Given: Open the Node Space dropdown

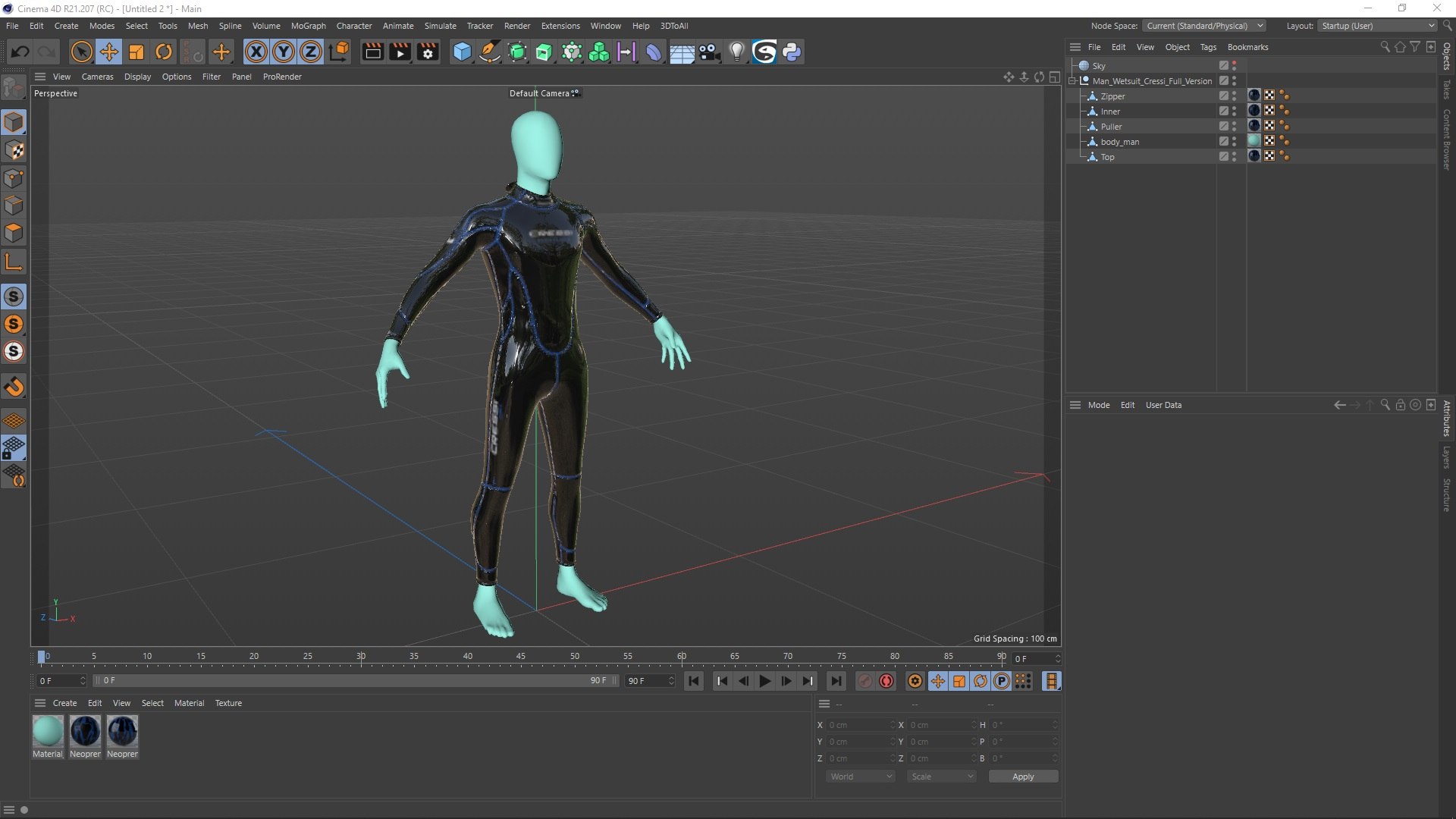Looking at the screenshot, I should pos(1204,26).
